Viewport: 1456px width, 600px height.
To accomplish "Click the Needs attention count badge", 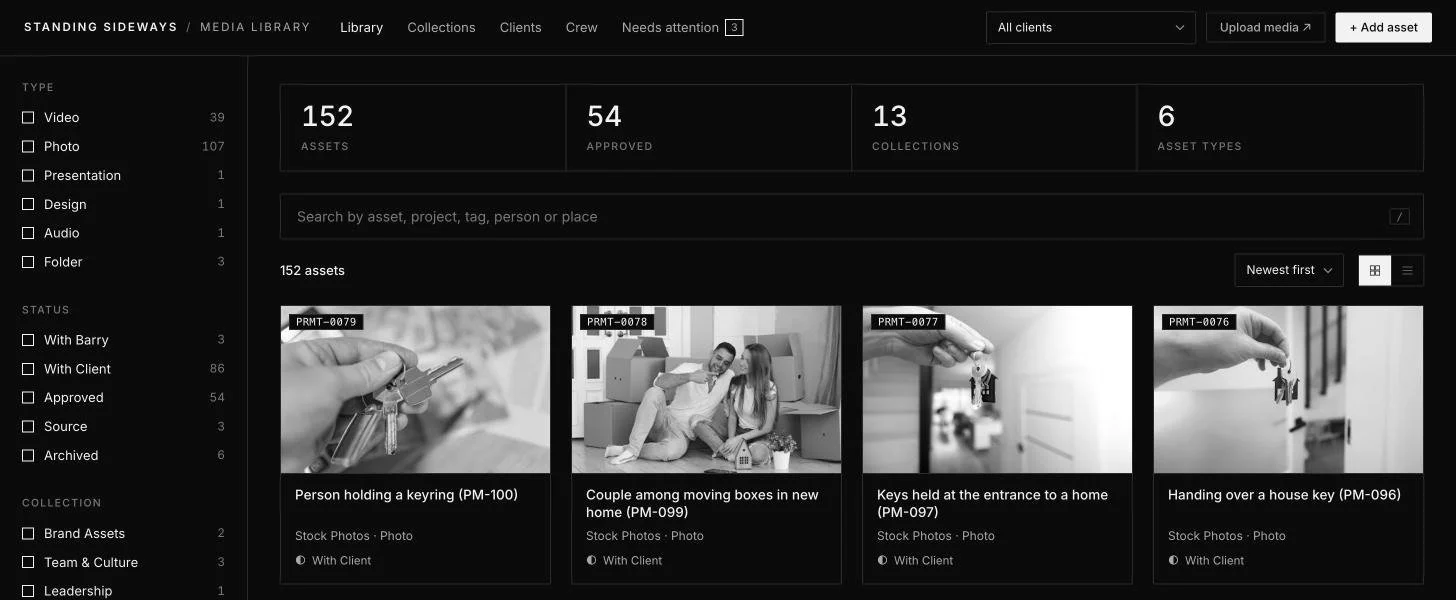I will click(x=734, y=27).
